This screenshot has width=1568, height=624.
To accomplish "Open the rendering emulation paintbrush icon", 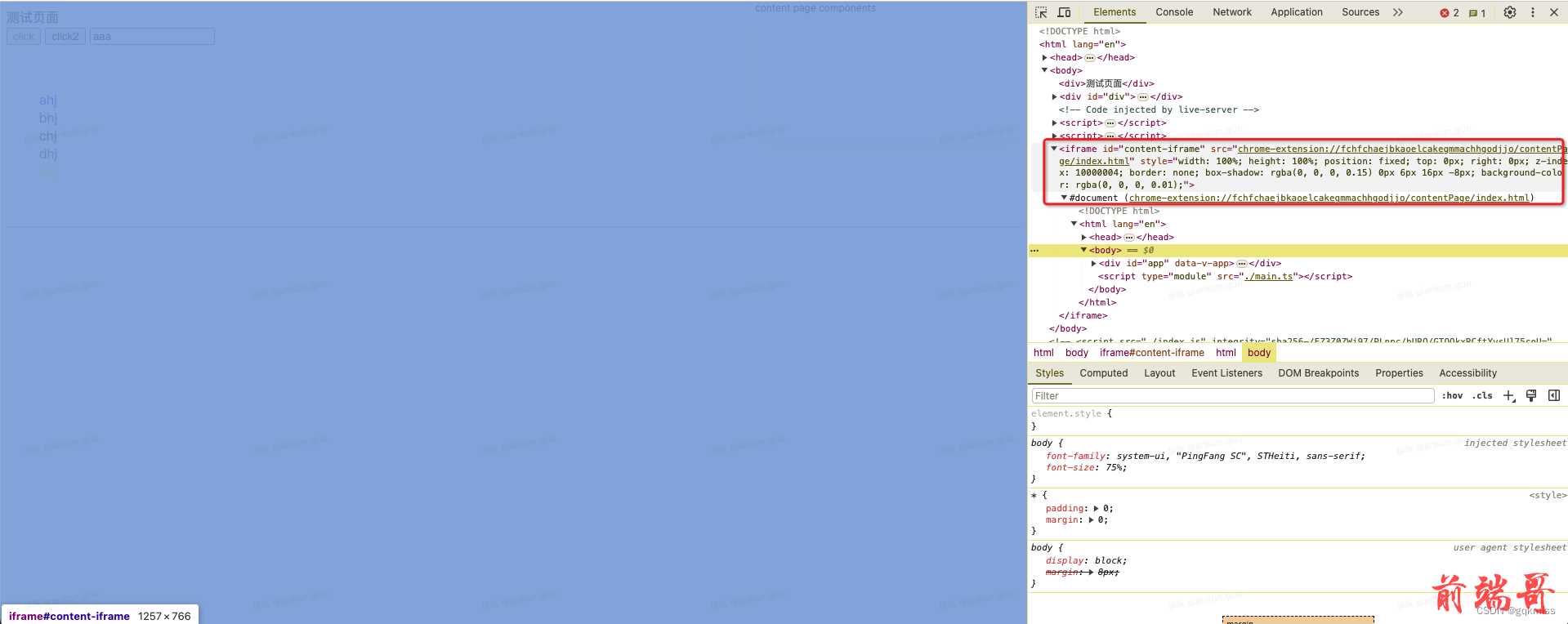I will pyautogui.click(x=1531, y=395).
